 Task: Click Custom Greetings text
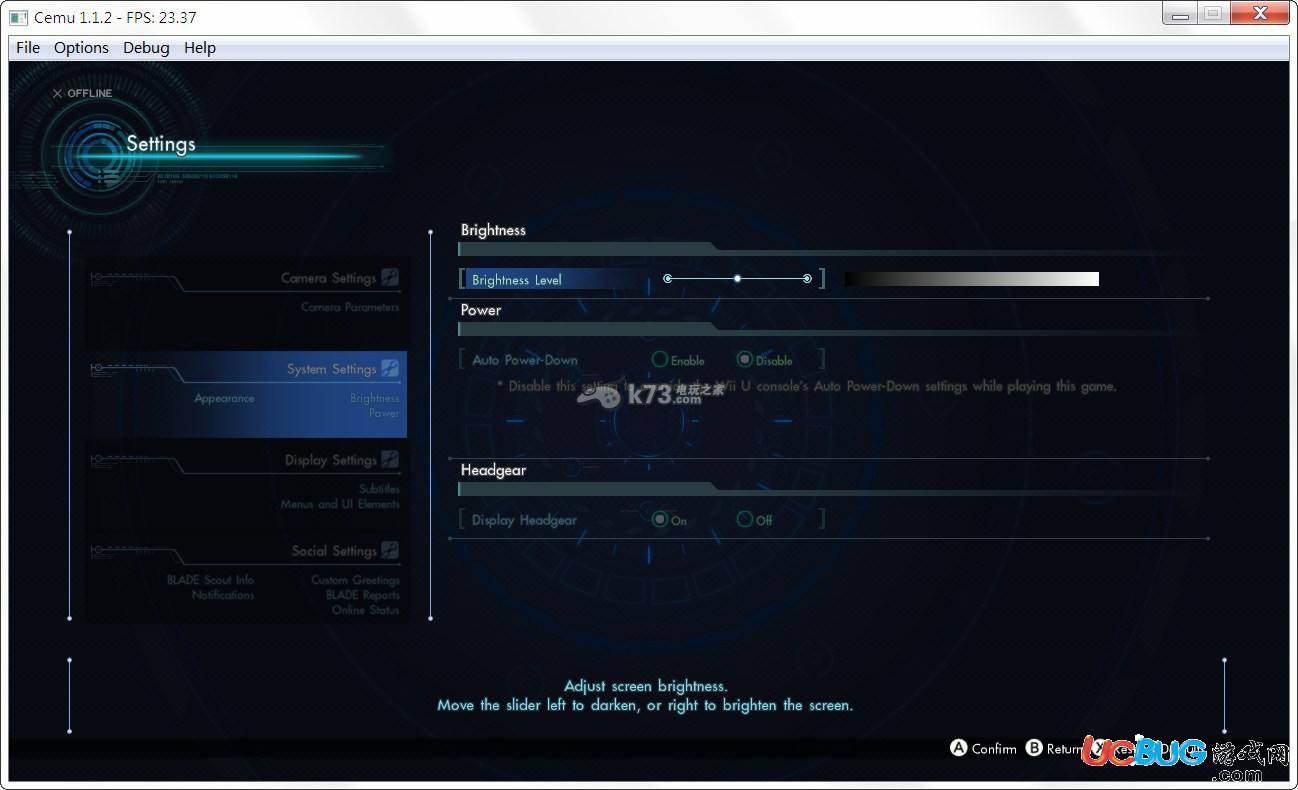355,580
